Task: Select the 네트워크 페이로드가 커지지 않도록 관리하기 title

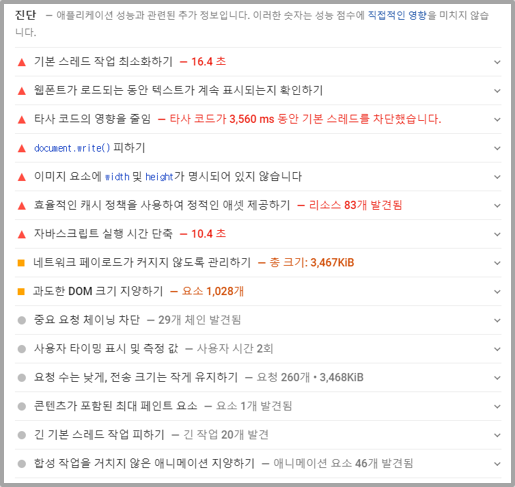Action: (142, 262)
